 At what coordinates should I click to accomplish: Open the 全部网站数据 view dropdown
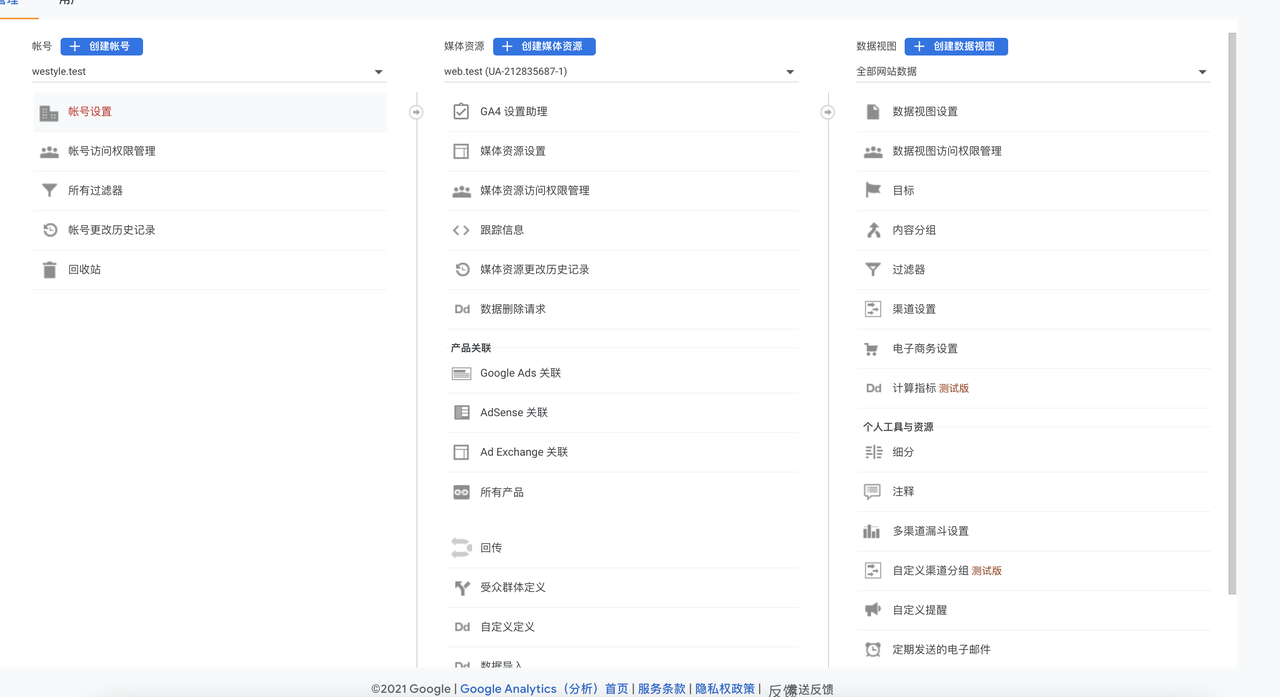click(x=1032, y=72)
